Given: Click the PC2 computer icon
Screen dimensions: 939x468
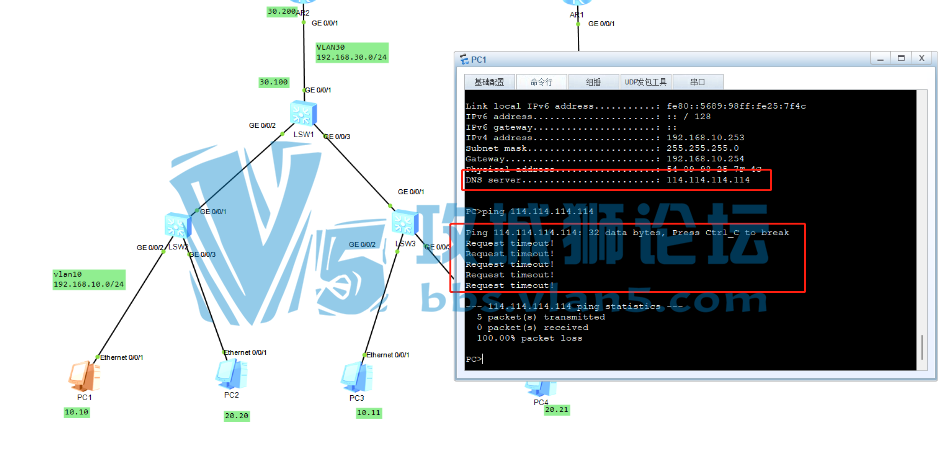Looking at the screenshot, I should point(232,374).
